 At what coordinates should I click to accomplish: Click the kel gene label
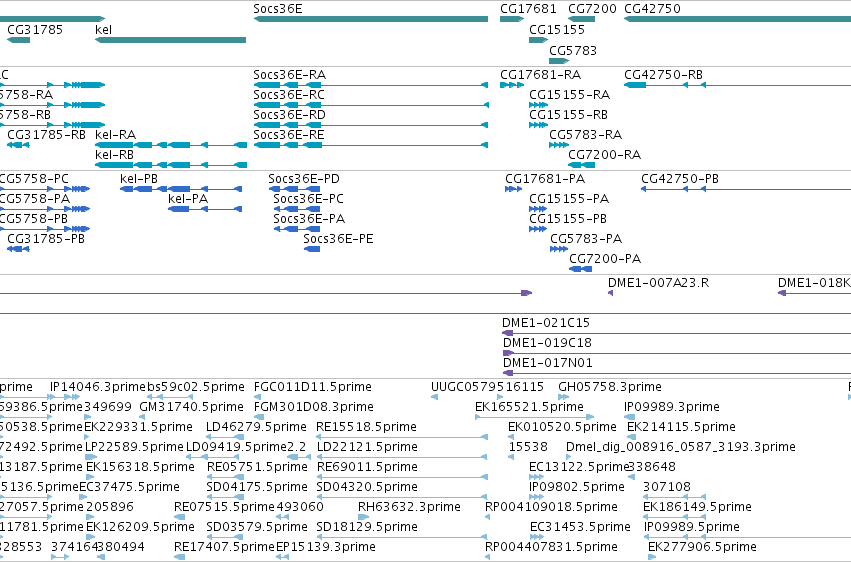click(103, 29)
